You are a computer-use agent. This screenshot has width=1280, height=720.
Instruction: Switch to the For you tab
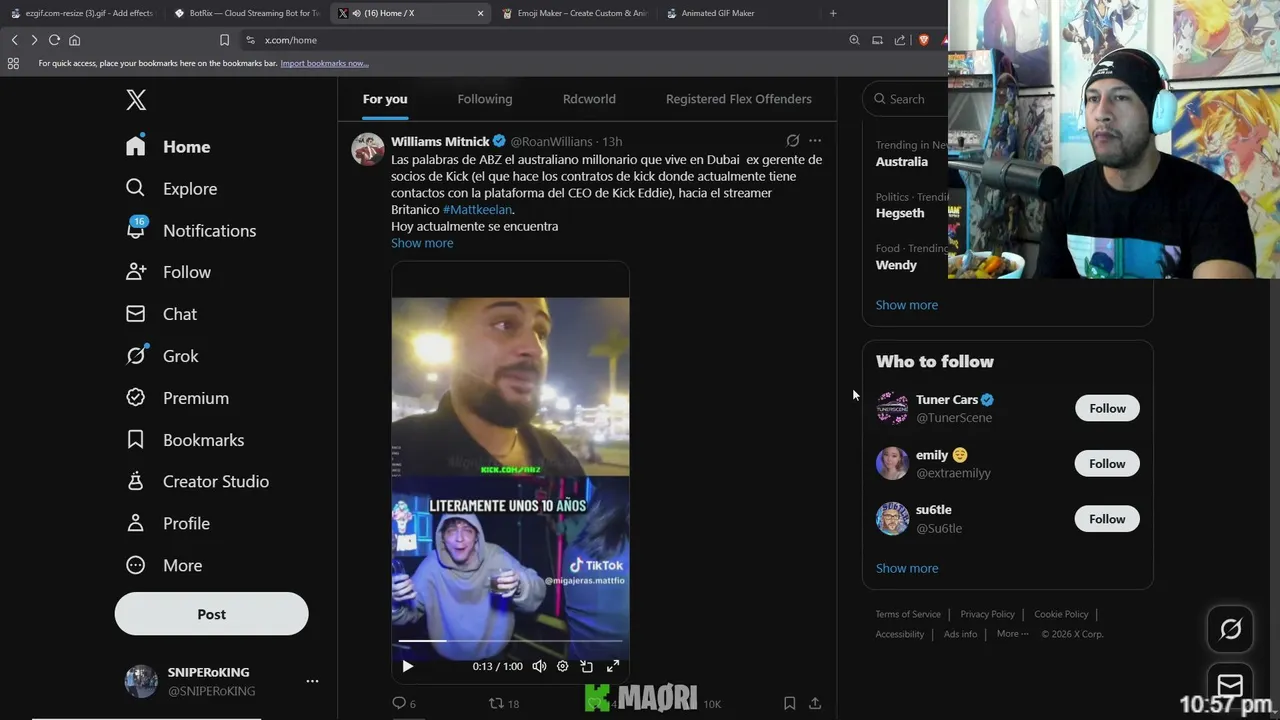pos(385,99)
